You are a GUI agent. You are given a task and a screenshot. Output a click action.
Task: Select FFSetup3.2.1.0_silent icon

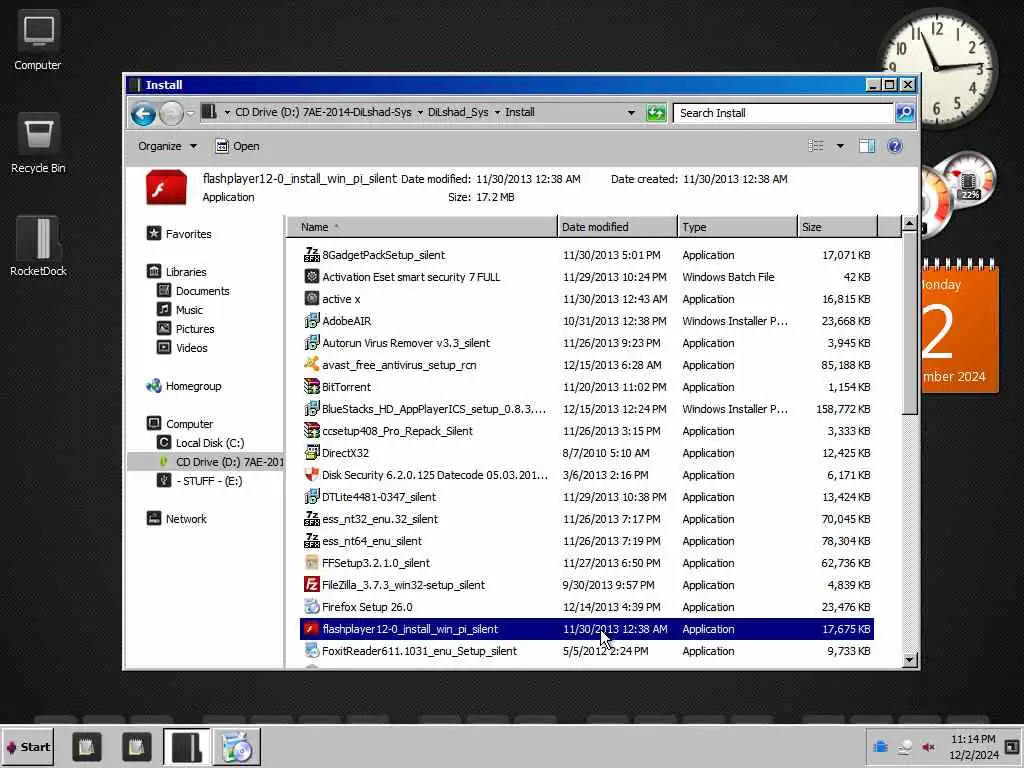(312, 562)
